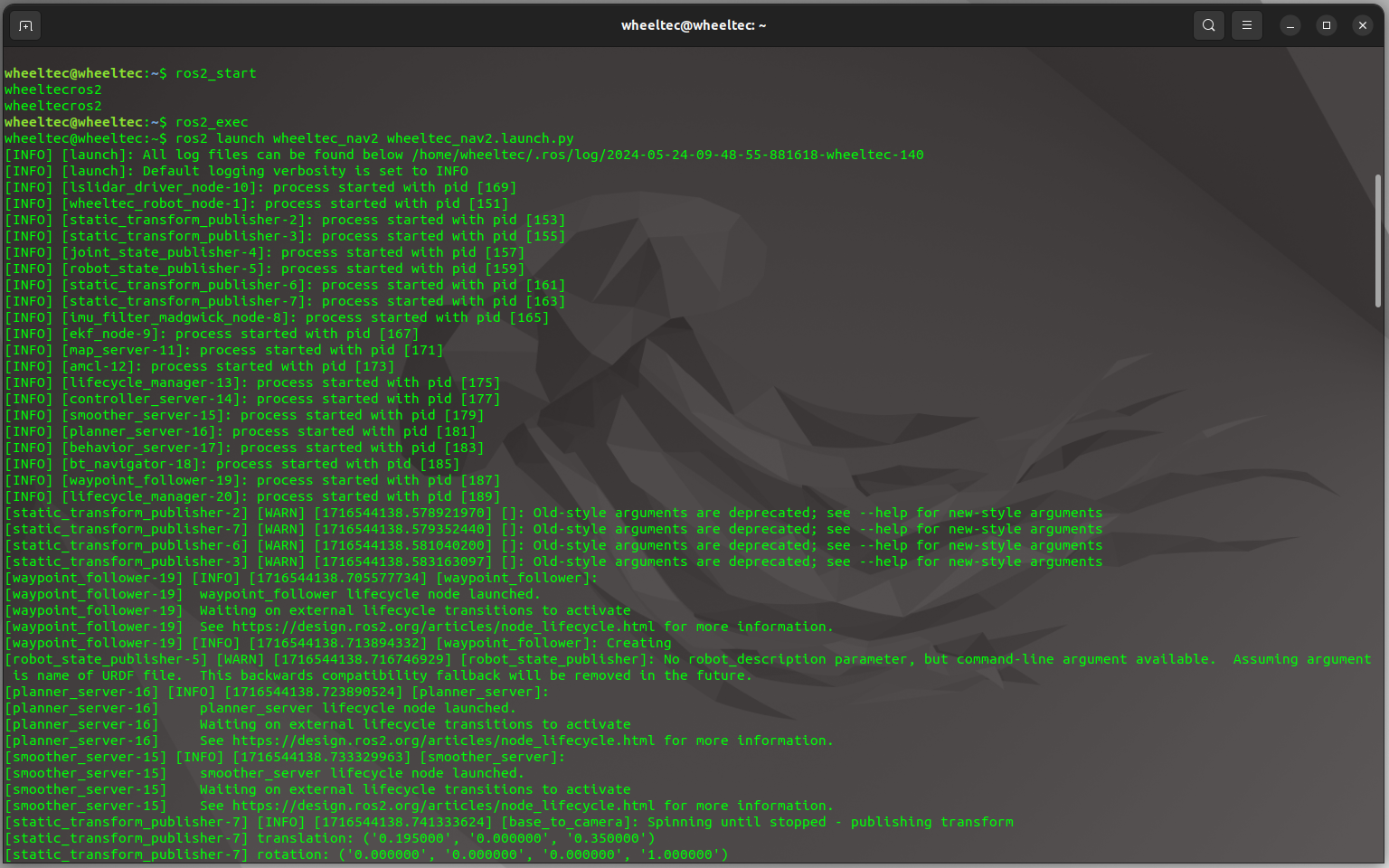The width and height of the screenshot is (1389, 868).
Task: Click the wheeltec_robot_node-1 pid line
Action: [257, 203]
